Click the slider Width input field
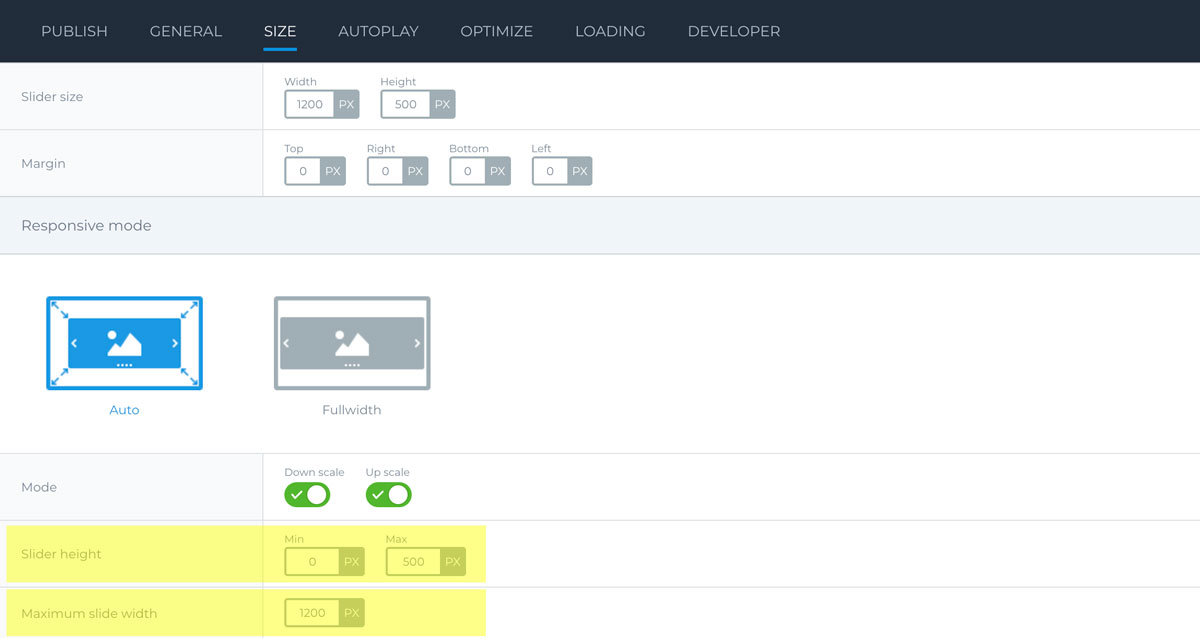This screenshot has height=638, width=1200. pos(310,104)
